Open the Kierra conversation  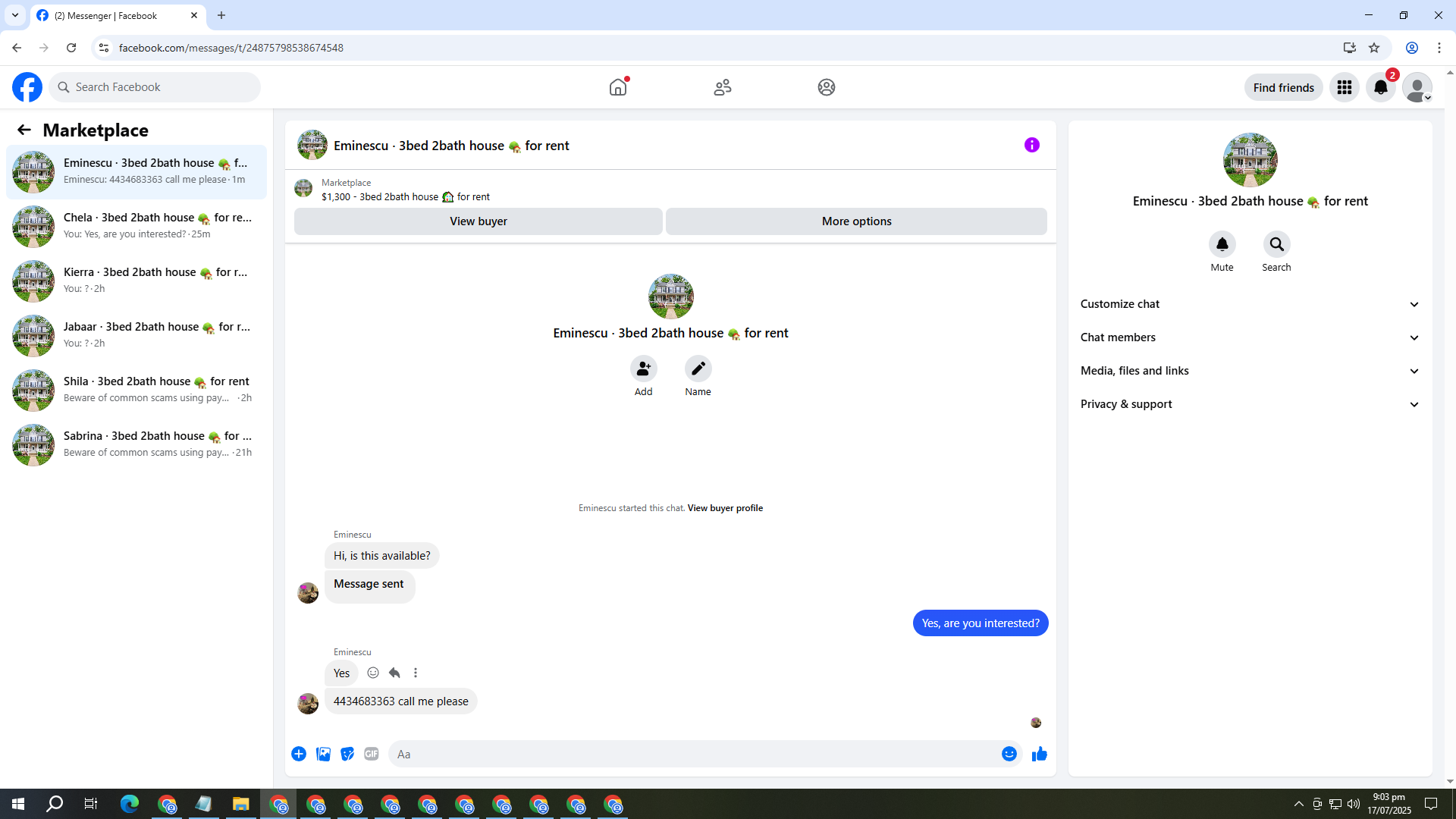[136, 281]
